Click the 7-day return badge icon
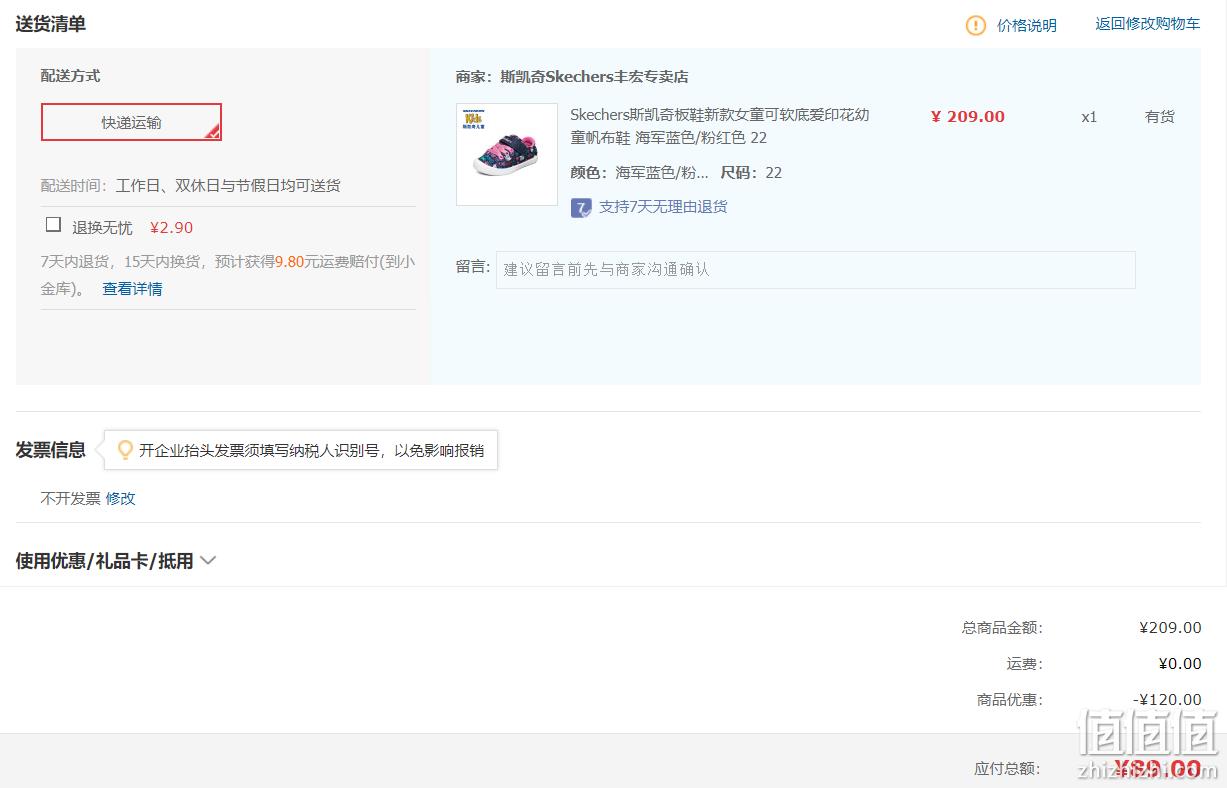1227x788 pixels. [581, 207]
